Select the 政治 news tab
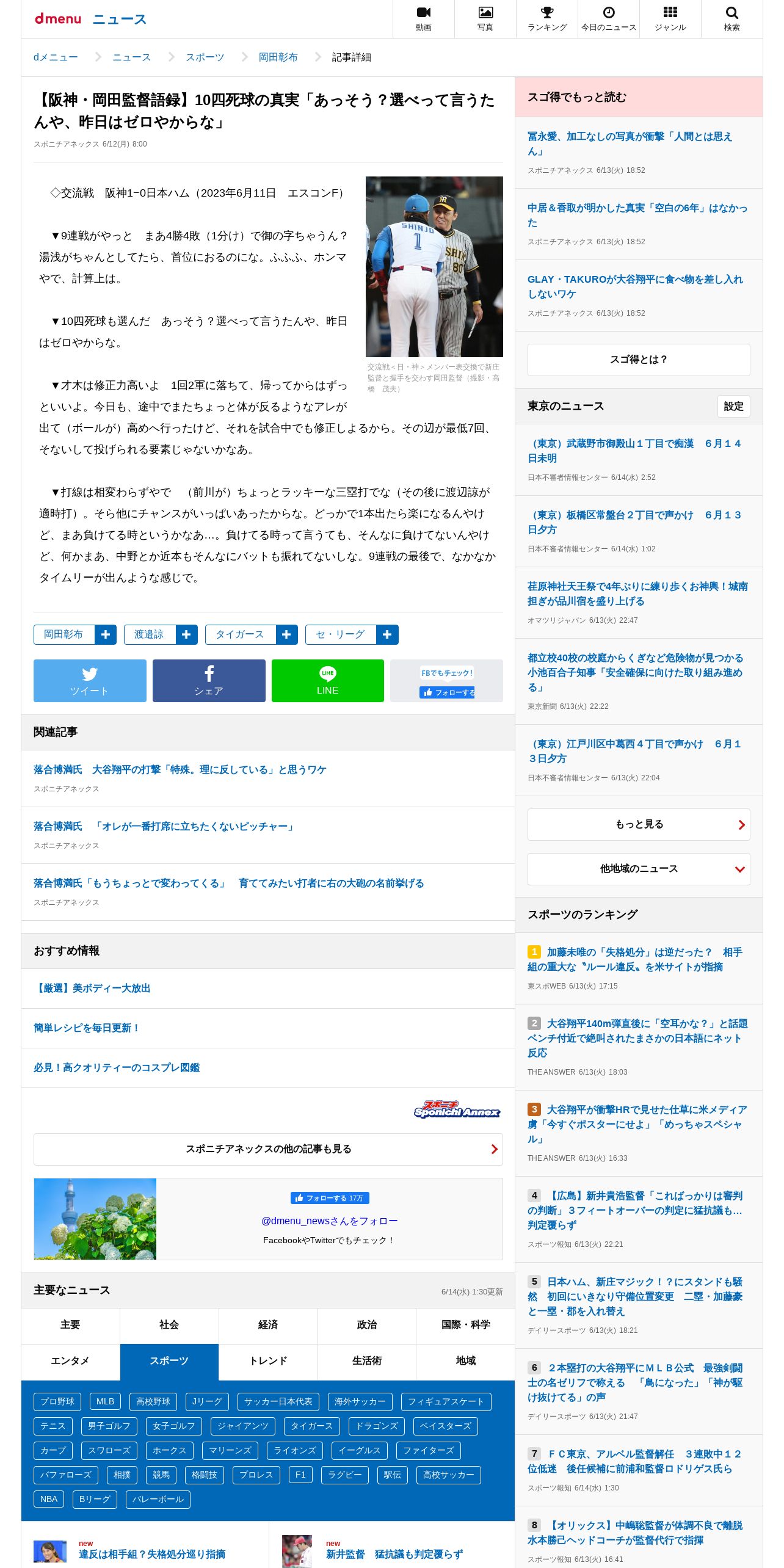This screenshot has height=1568, width=784. click(x=367, y=1324)
